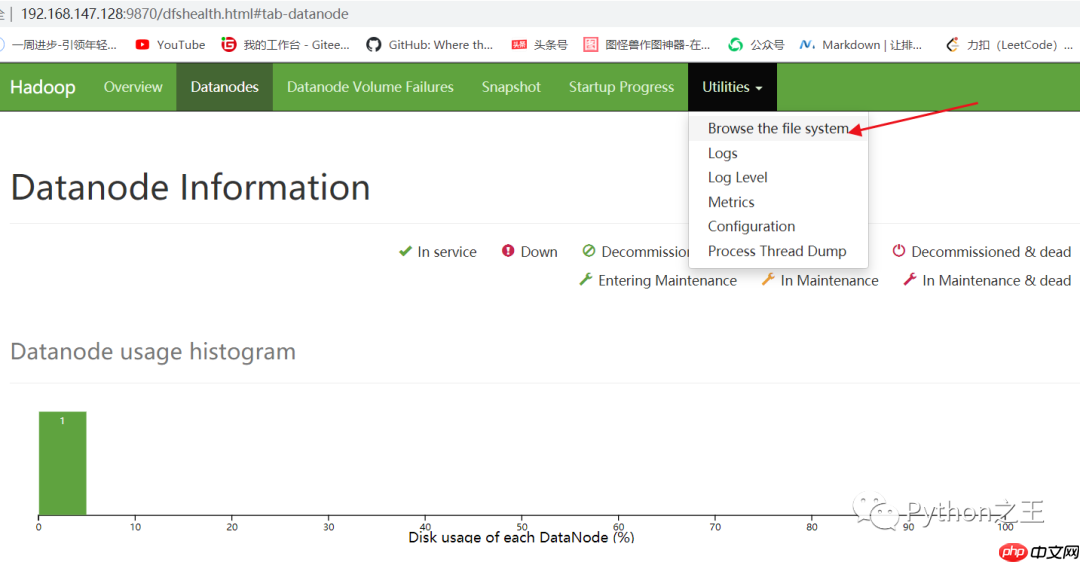Viewport: 1080px width, 562px height.
Task: Choose Log Level menu entry
Action: pyautogui.click(x=737, y=178)
